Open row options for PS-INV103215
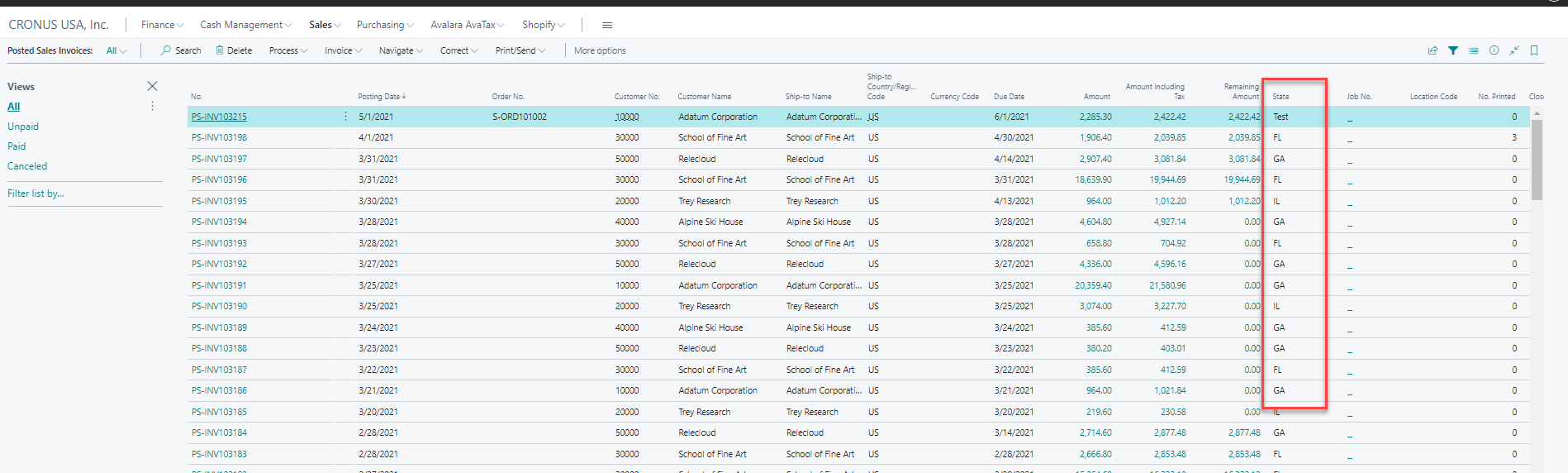This screenshot has height=473, width=1568. click(x=345, y=117)
